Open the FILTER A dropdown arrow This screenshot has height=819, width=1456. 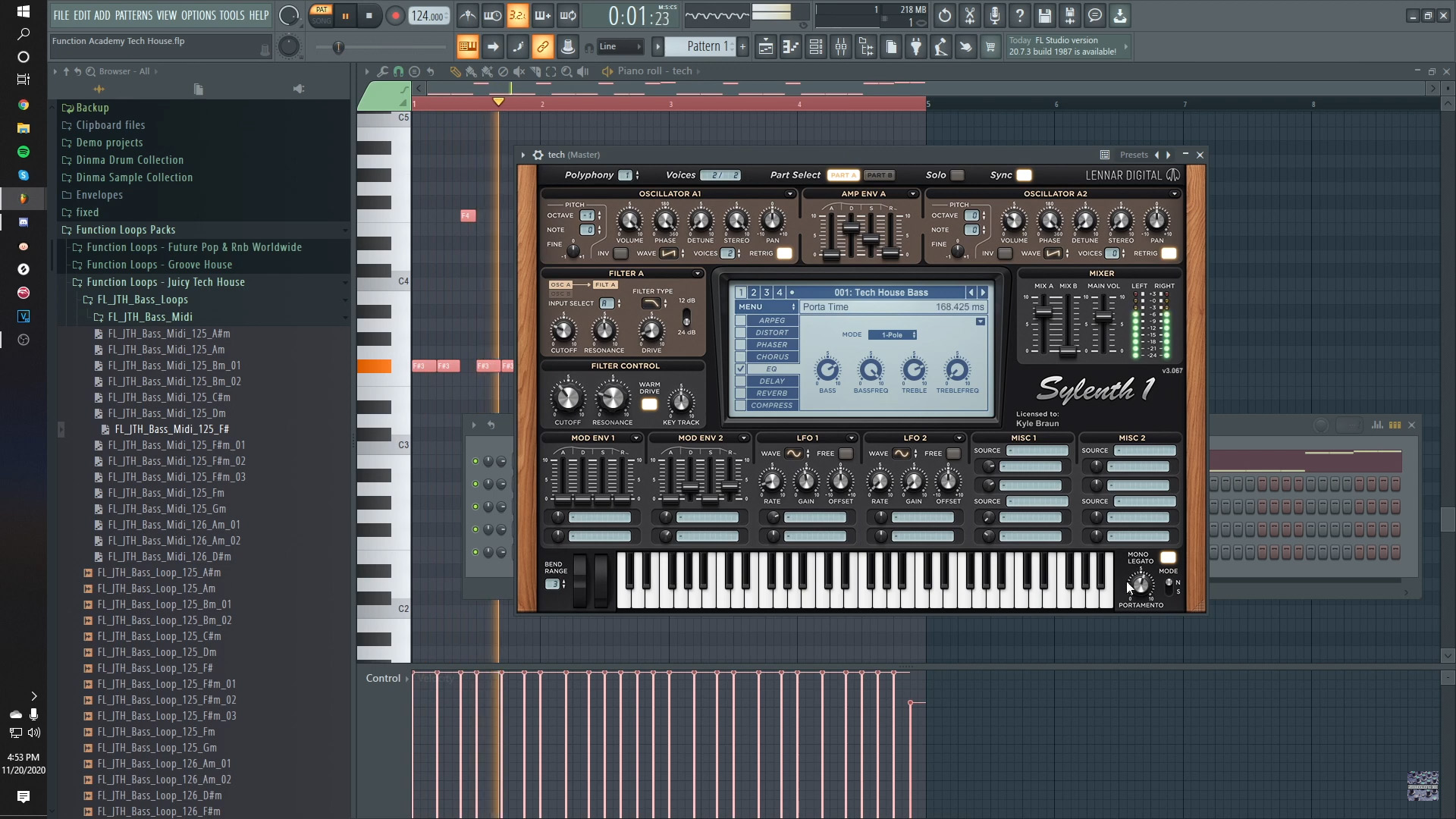tap(698, 274)
